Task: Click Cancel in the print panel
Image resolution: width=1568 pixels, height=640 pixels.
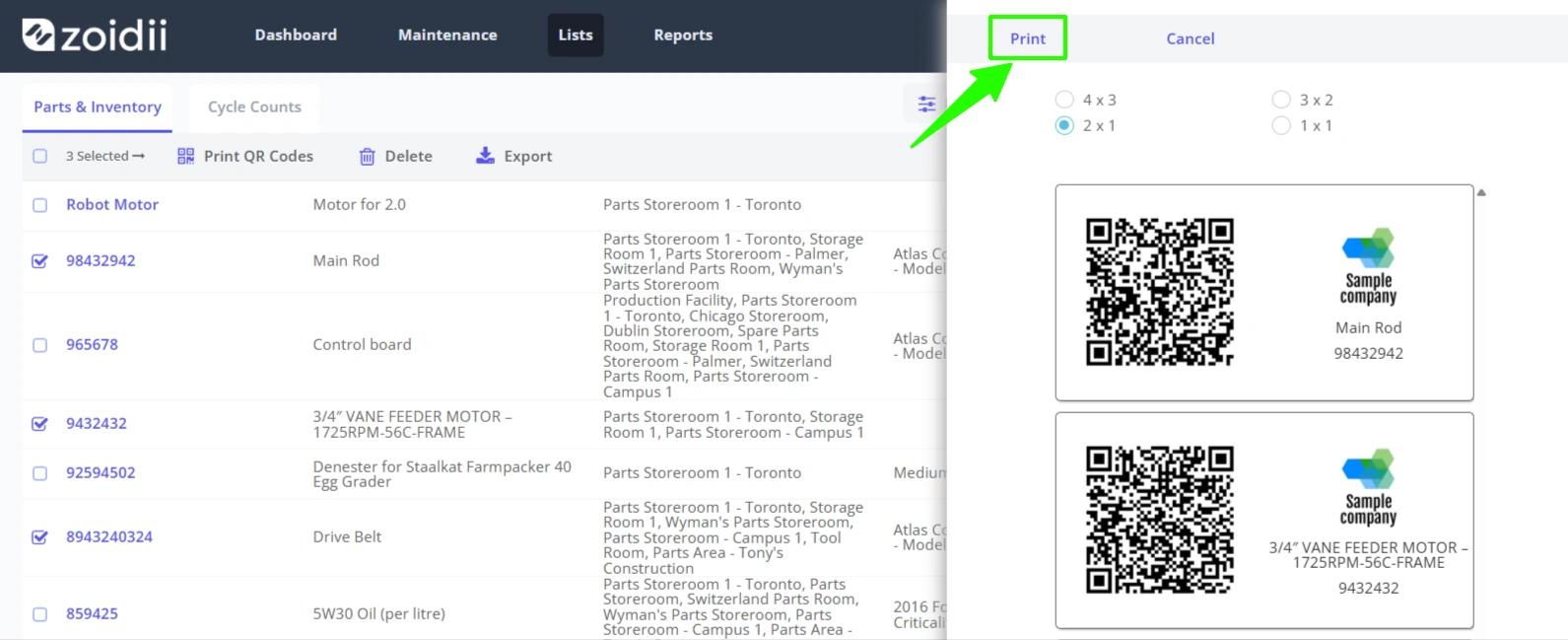Action: coord(1191,38)
